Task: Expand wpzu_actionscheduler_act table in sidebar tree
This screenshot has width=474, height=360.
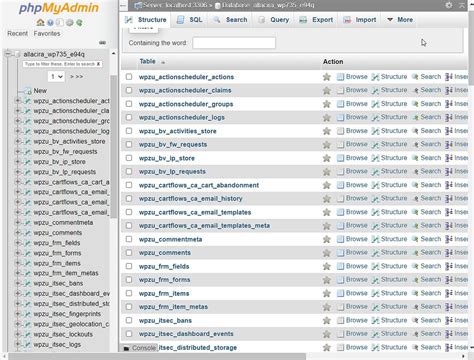Action: (x=18, y=101)
